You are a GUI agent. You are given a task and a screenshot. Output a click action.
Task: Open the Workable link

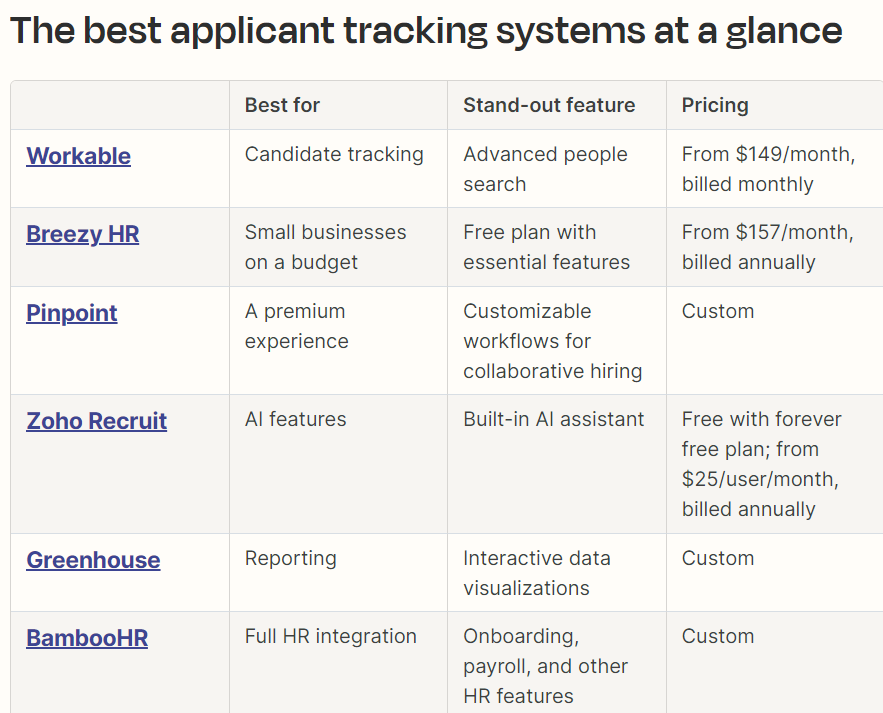[x=78, y=156]
